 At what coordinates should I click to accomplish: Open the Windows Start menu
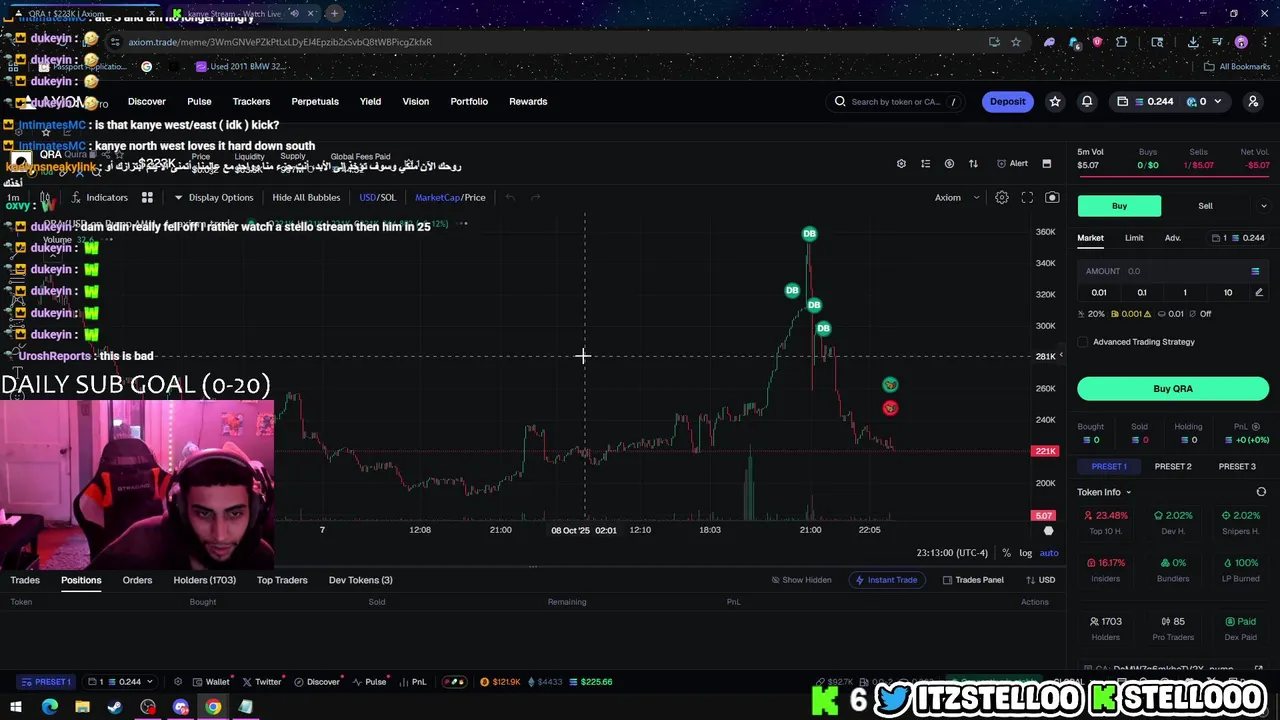(16, 707)
